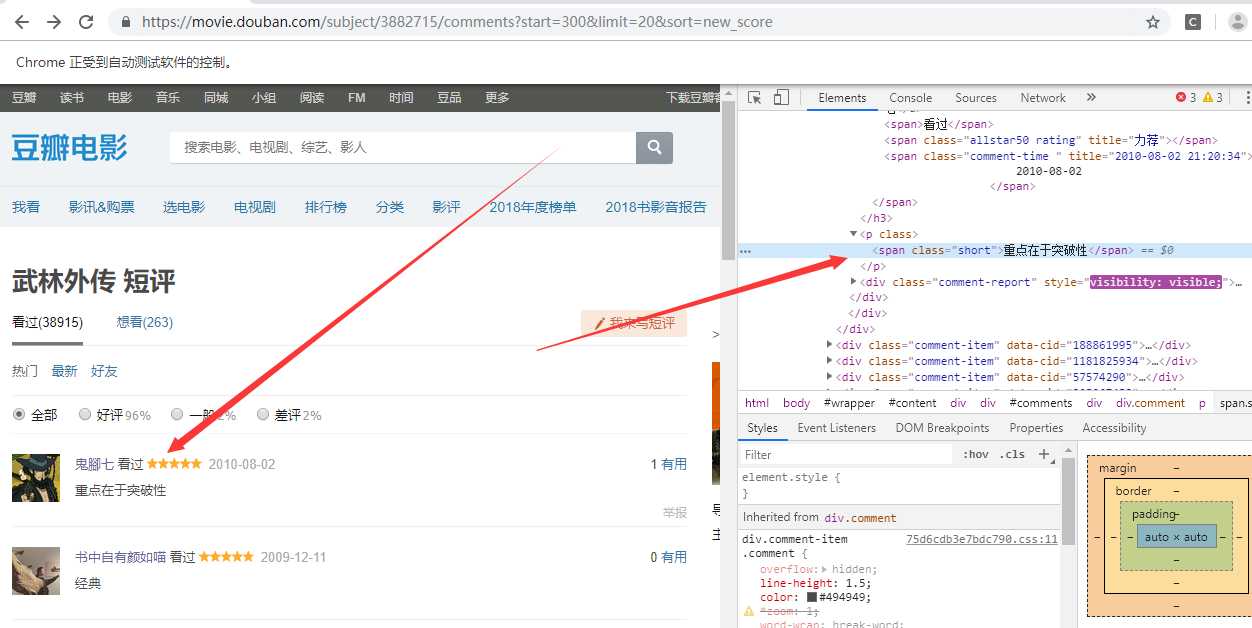
Task: Toggle the device toolbar in DevTools
Action: (781, 97)
